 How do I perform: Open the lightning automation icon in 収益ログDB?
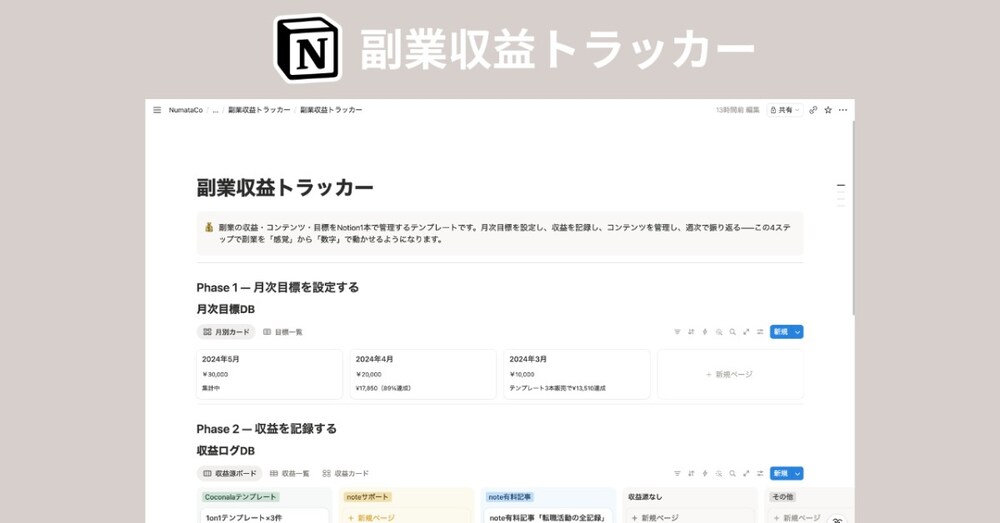(x=705, y=473)
